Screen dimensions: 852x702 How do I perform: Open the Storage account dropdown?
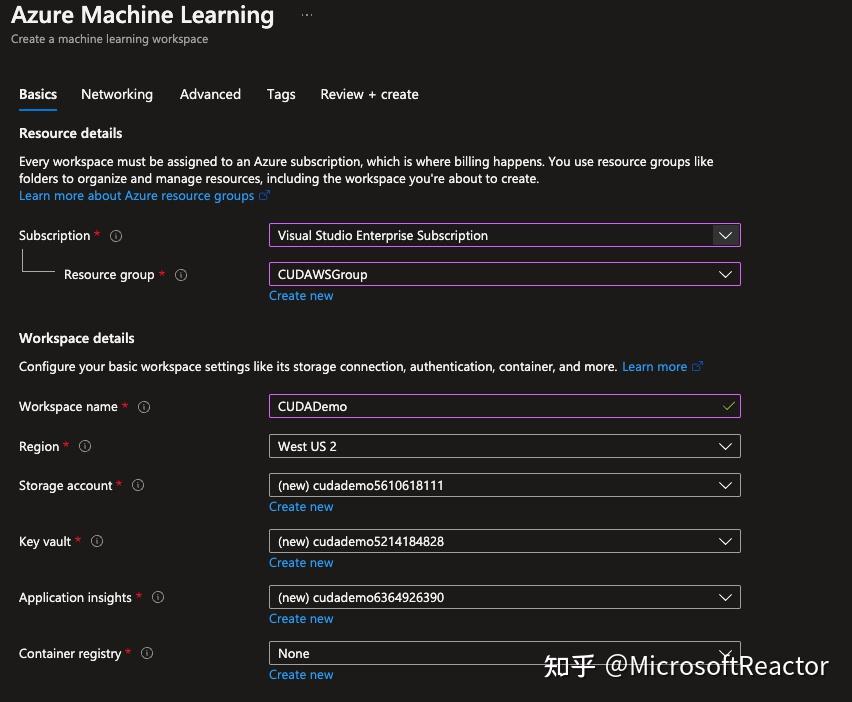[505, 485]
